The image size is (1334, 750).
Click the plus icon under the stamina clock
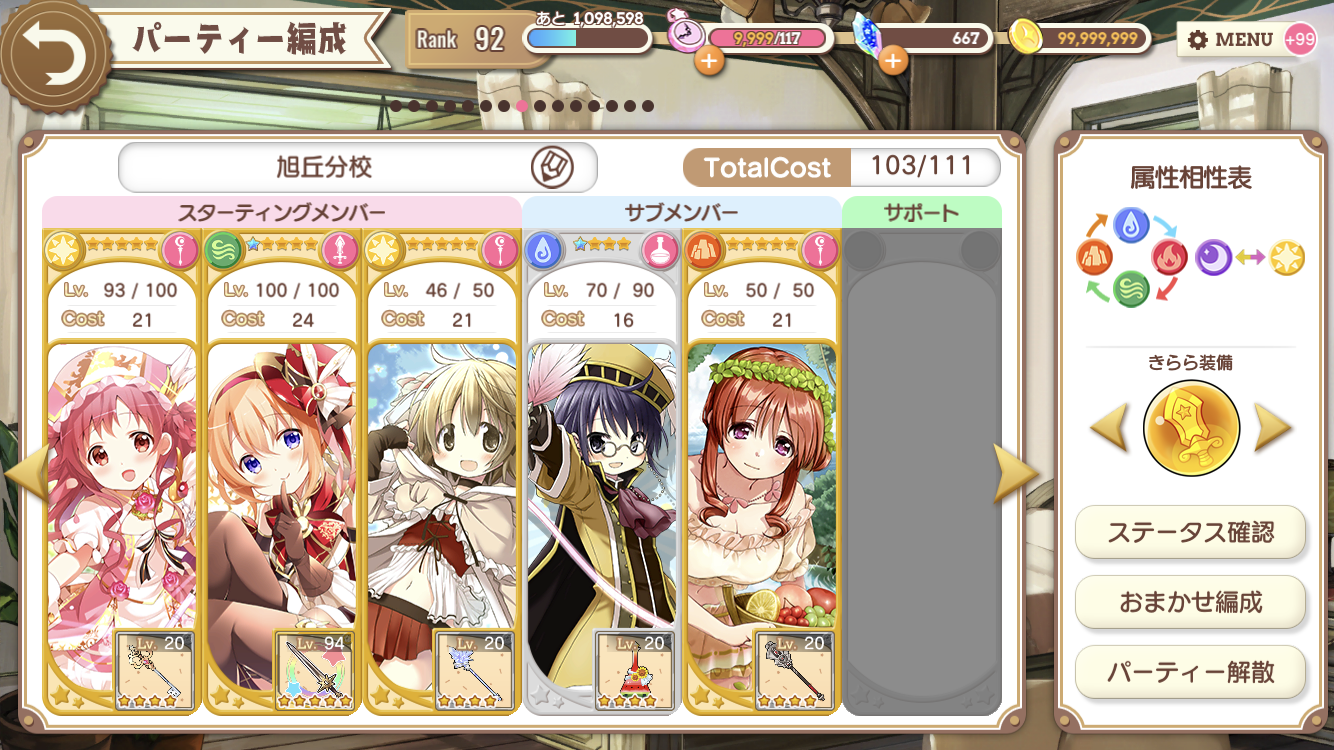709,61
